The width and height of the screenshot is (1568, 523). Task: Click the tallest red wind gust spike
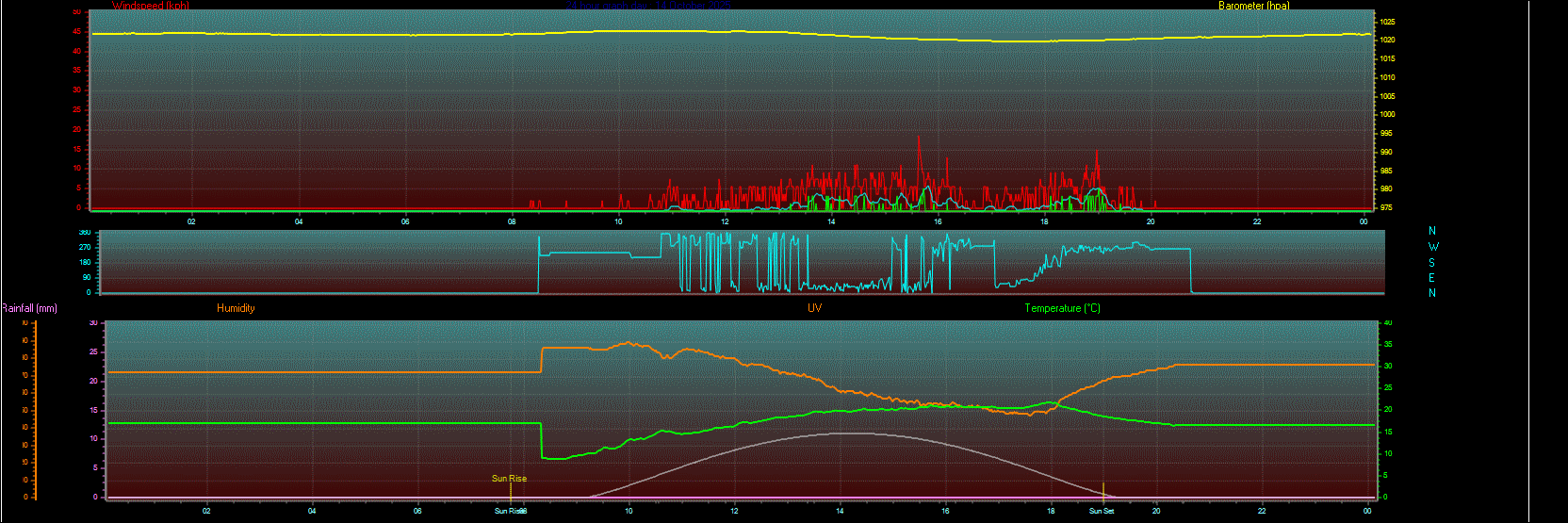coord(919,141)
